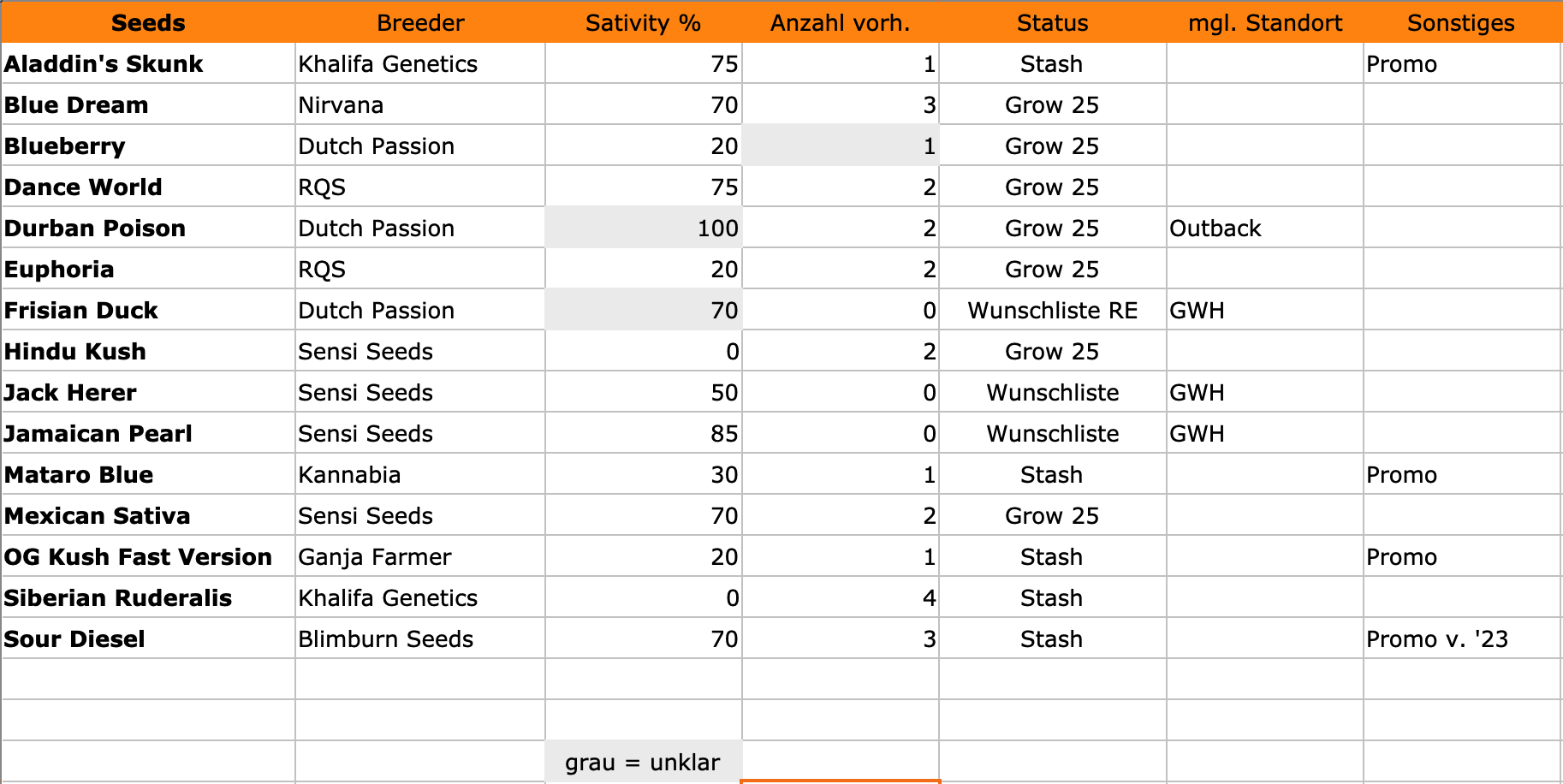Select the grey Durban Poison sativity cell 100
Image resolution: width=1563 pixels, height=784 pixels.
[643, 229]
